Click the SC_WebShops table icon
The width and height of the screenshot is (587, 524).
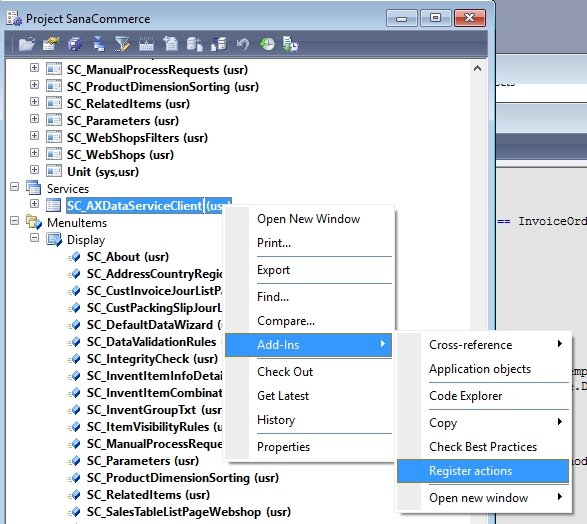(54, 154)
